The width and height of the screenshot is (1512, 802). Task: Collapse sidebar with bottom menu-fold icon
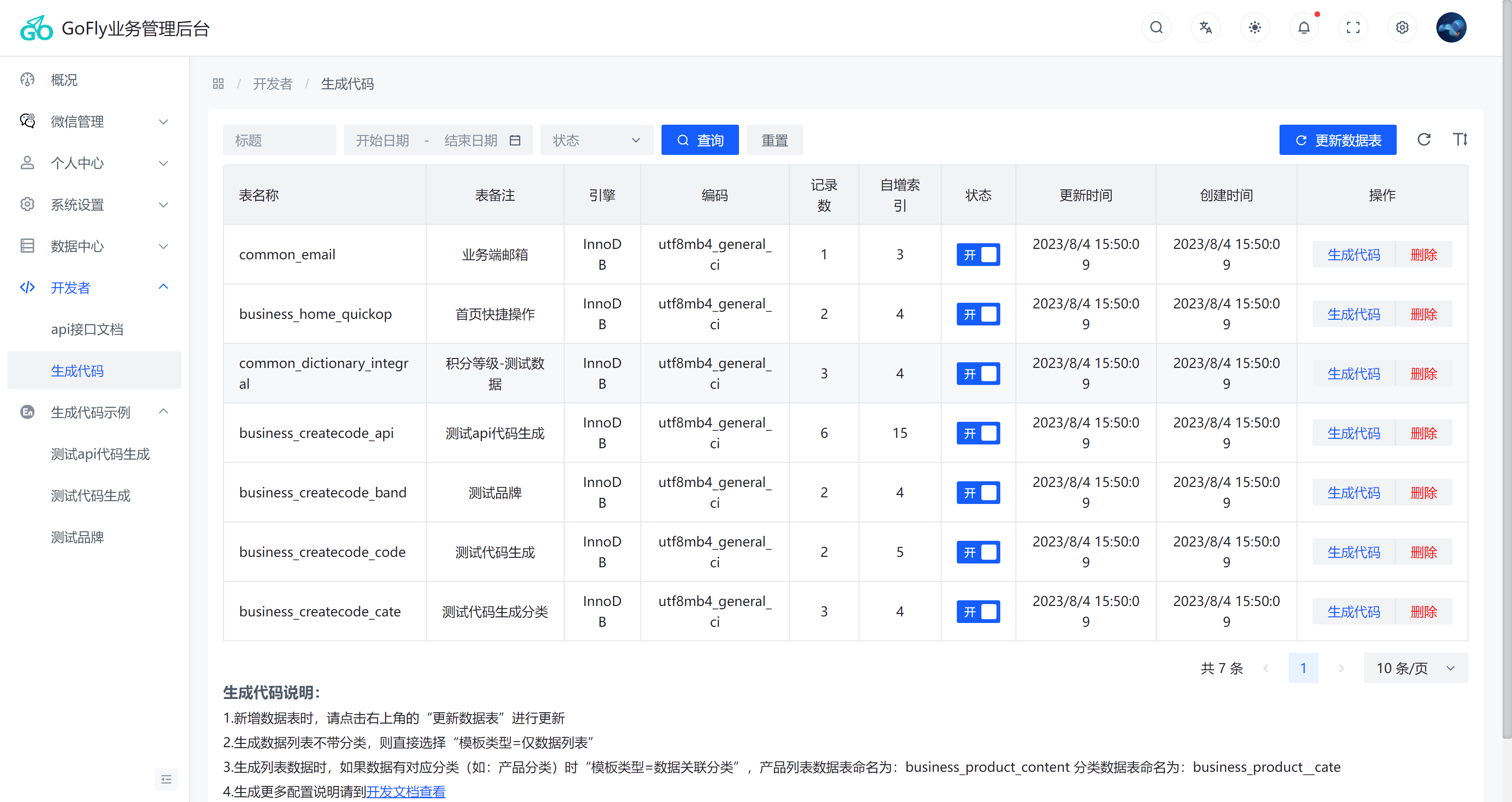click(x=166, y=779)
